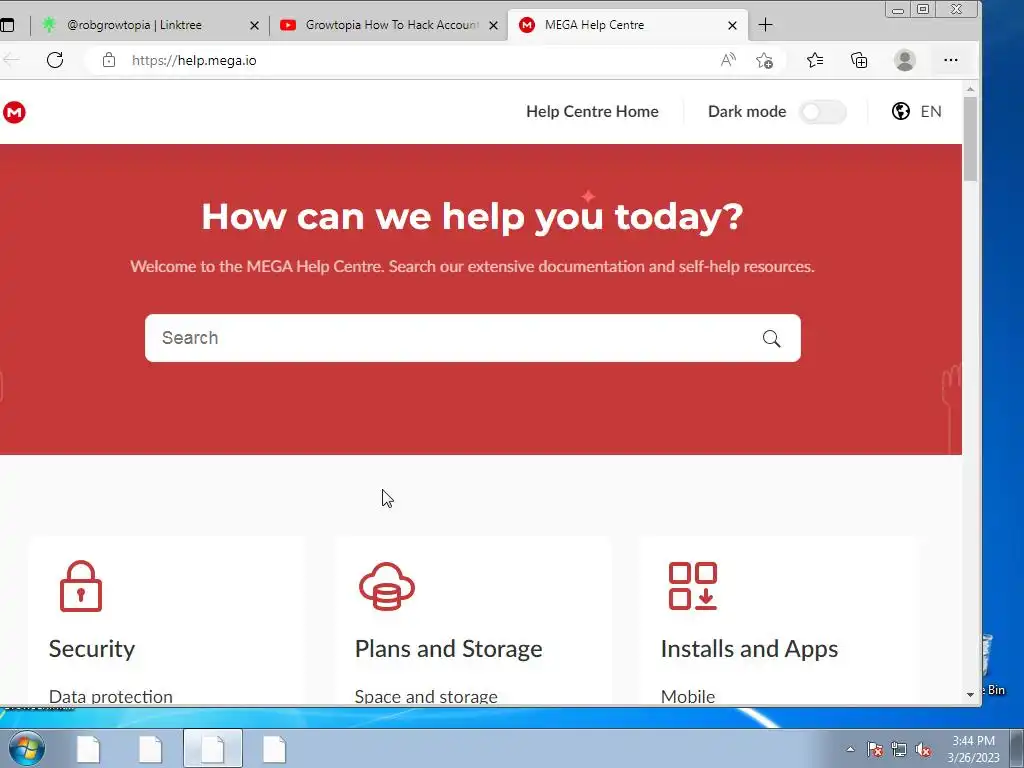
Task: Click the Show desktop button
Action: point(1017,749)
